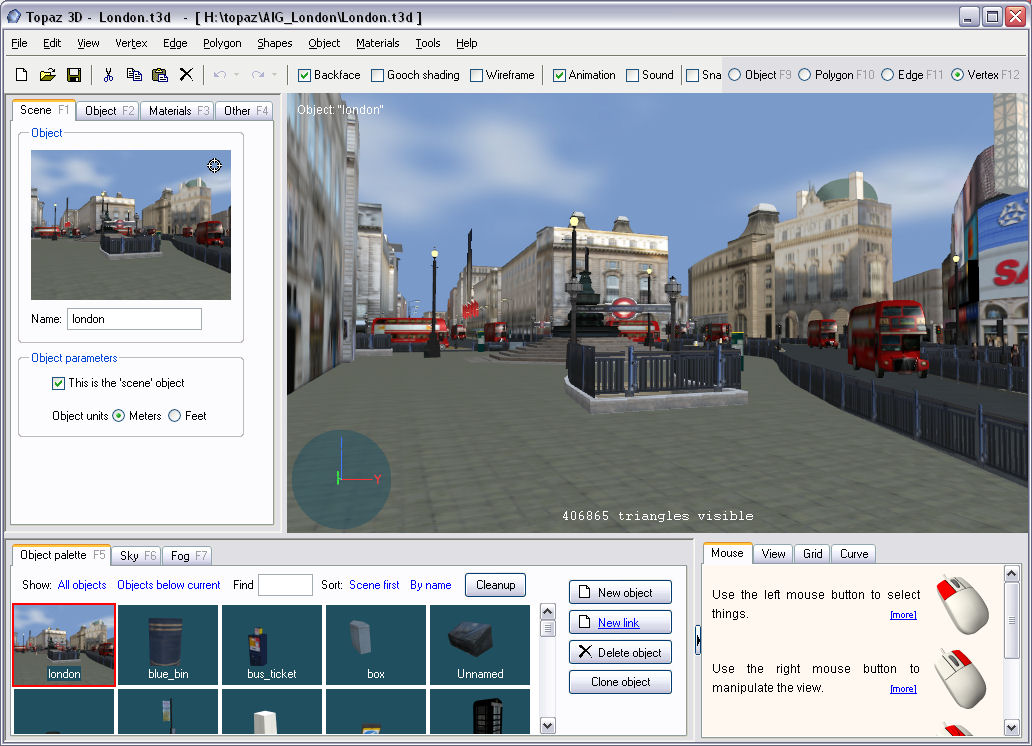Open the undo history dropdown arrow

[236, 75]
